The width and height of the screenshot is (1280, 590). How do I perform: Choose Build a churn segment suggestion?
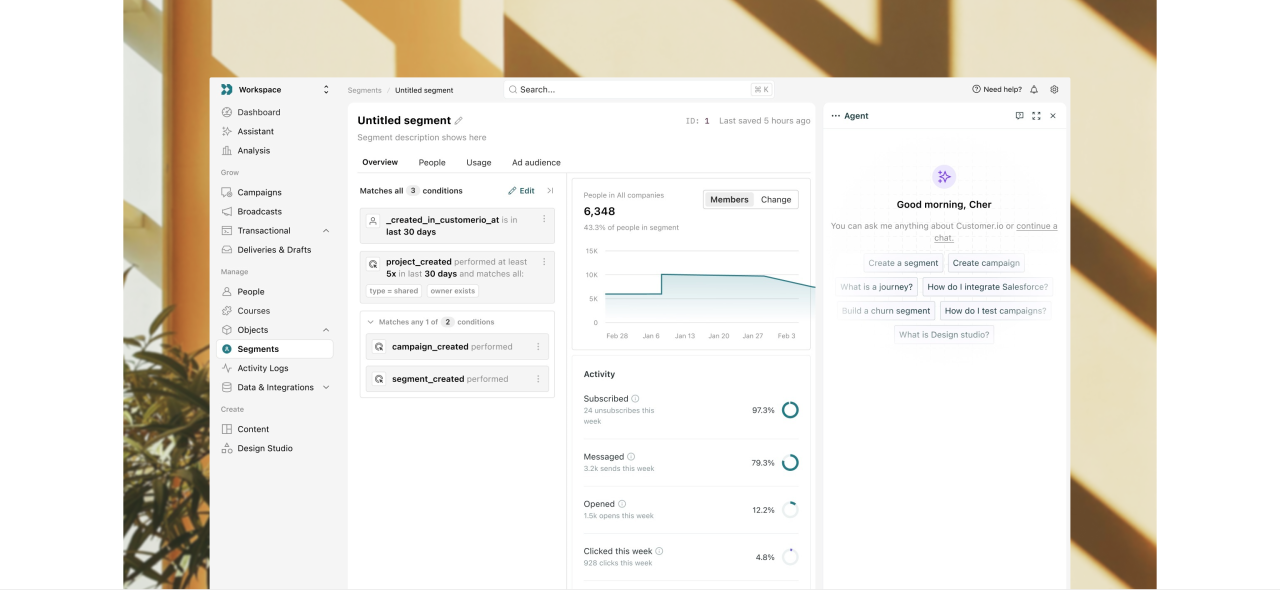pyautogui.click(x=886, y=311)
